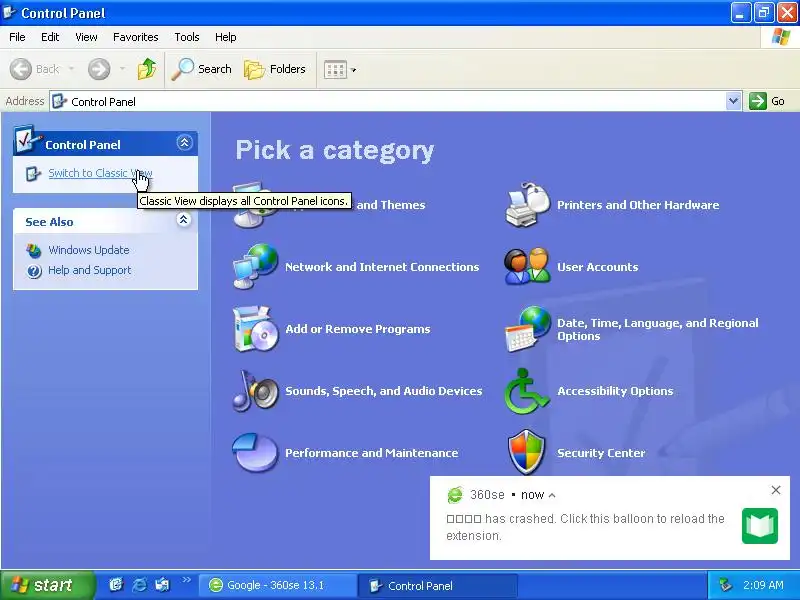The height and width of the screenshot is (600, 800).
Task: Open Sounds, Speech, and Audio Devices link
Action: coord(384,391)
